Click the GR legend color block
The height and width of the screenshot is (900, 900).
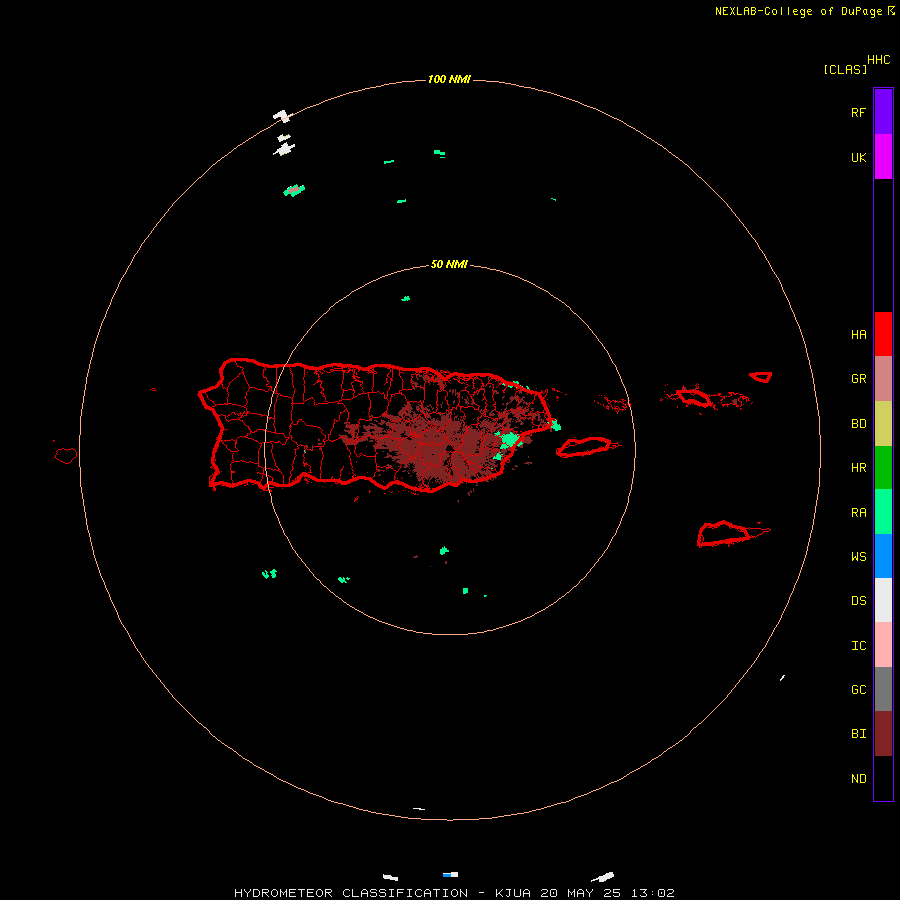click(x=883, y=378)
